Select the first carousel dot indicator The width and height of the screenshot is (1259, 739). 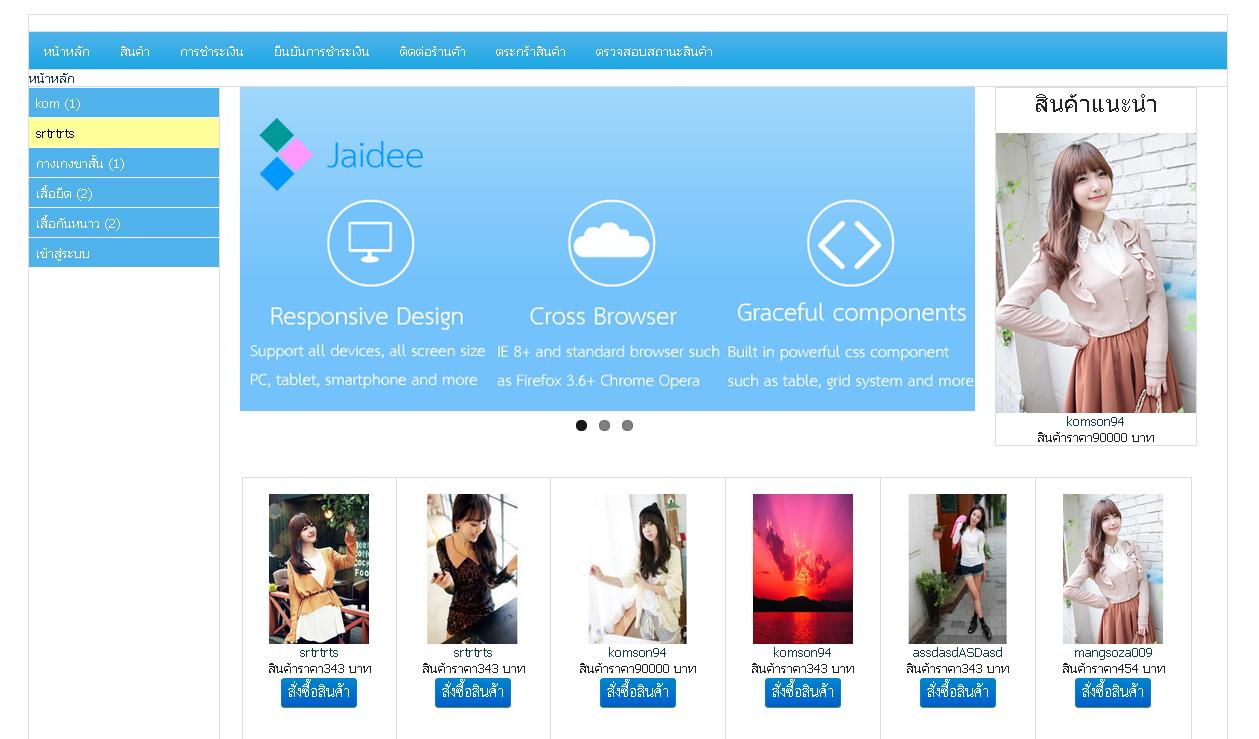pos(581,425)
